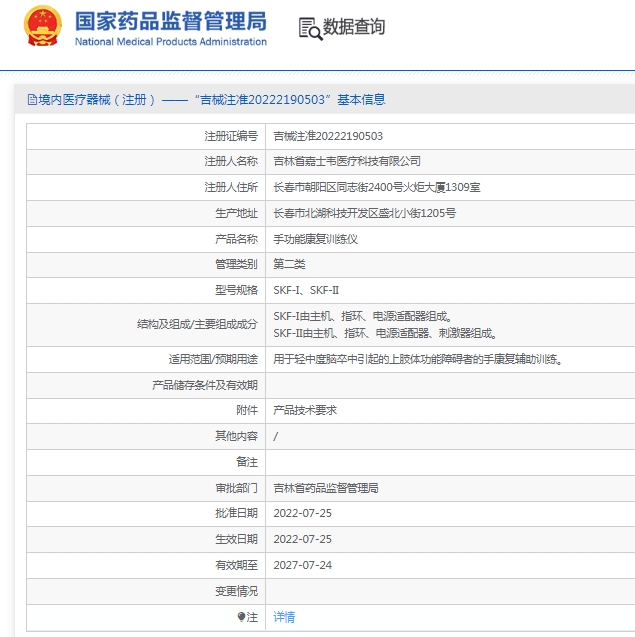Click registration number 吉械注准20222190503 cell
This screenshot has height=637, width=635.
(x=328, y=136)
